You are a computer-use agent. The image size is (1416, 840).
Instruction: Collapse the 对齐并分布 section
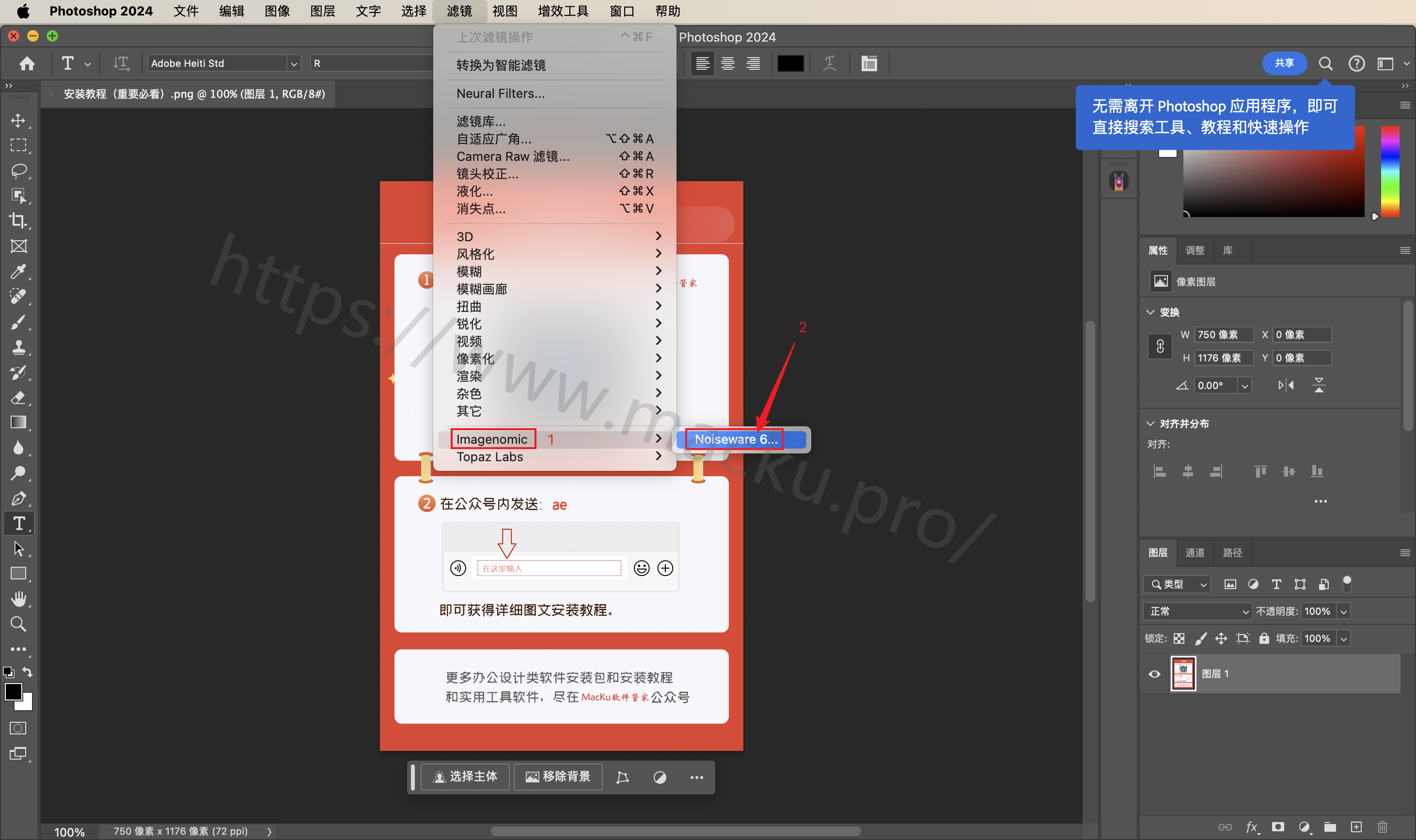click(1150, 423)
